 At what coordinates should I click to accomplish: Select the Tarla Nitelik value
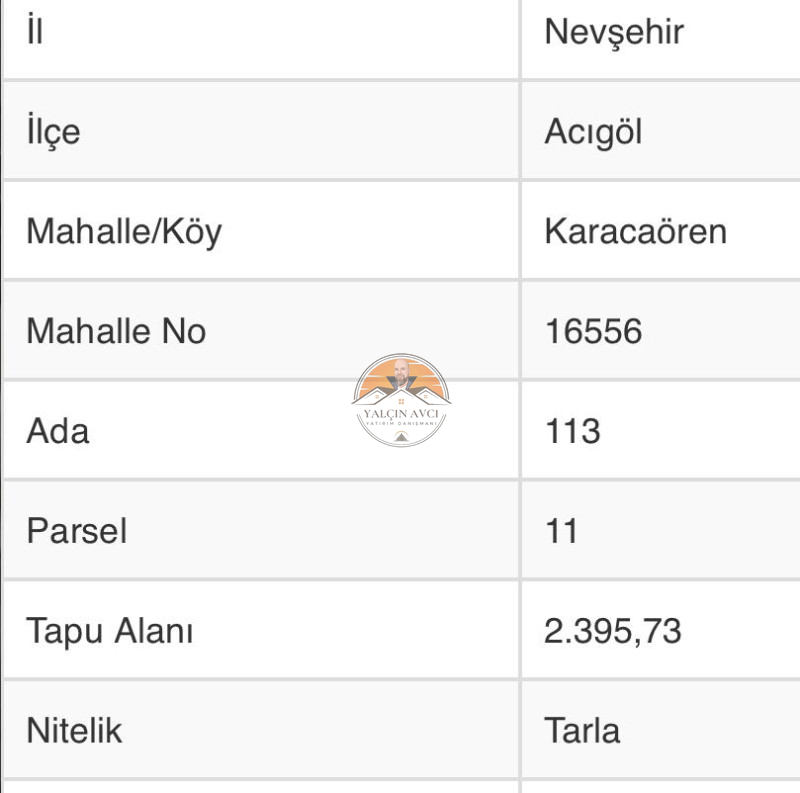pyautogui.click(x=582, y=730)
